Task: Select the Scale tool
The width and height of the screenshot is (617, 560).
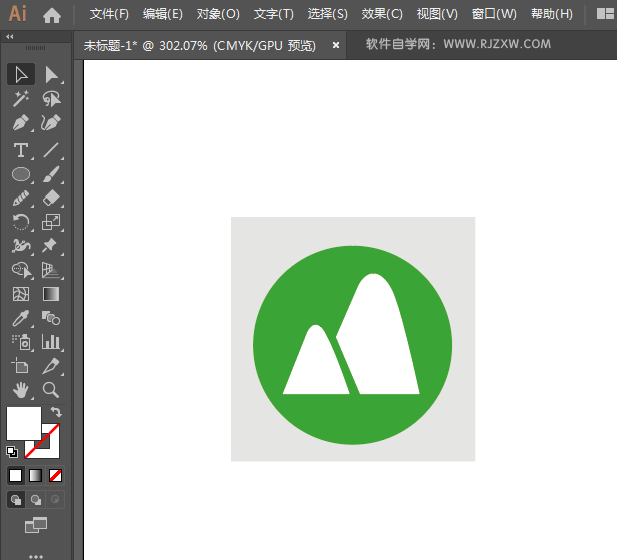Action: click(x=52, y=222)
